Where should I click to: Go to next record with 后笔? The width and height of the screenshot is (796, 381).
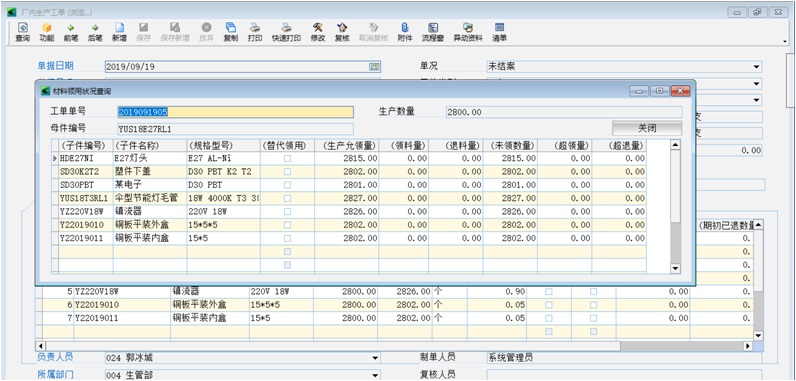tap(95, 32)
